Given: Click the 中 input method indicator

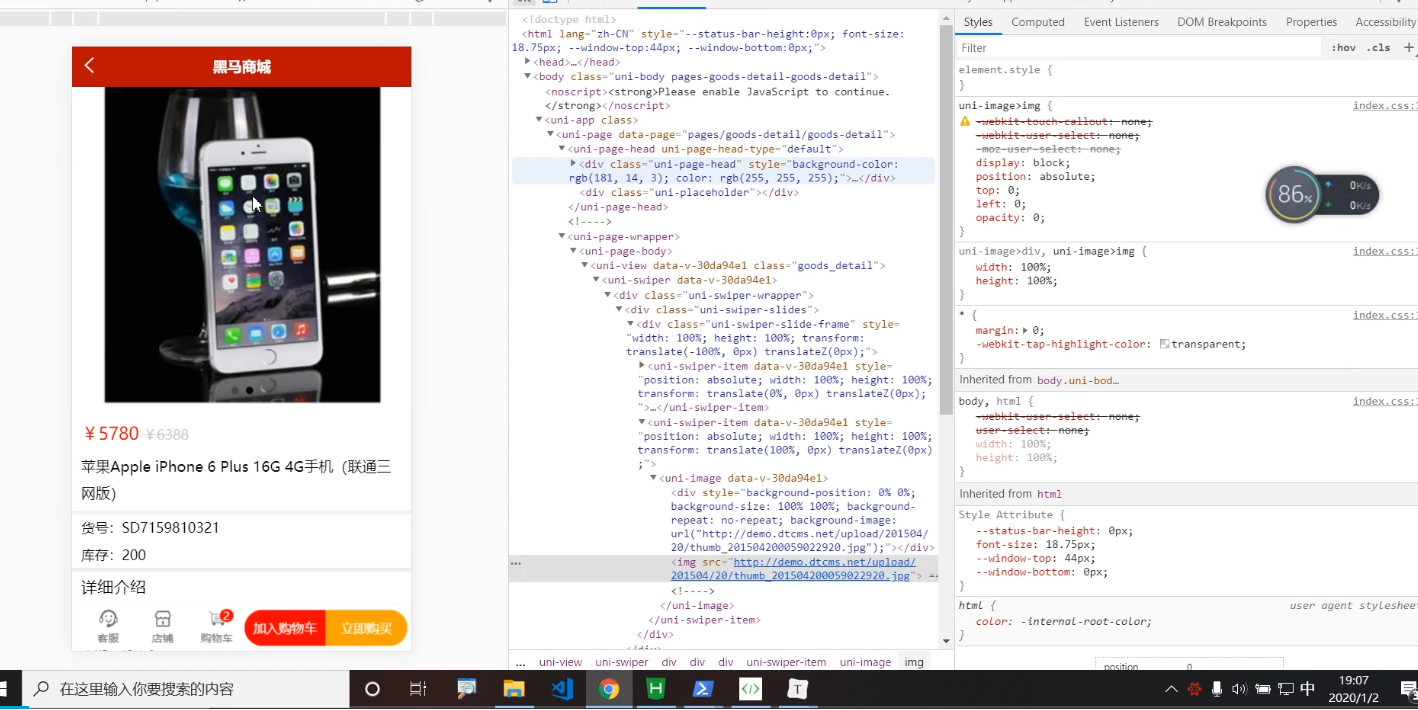Looking at the screenshot, I should click(1307, 689).
